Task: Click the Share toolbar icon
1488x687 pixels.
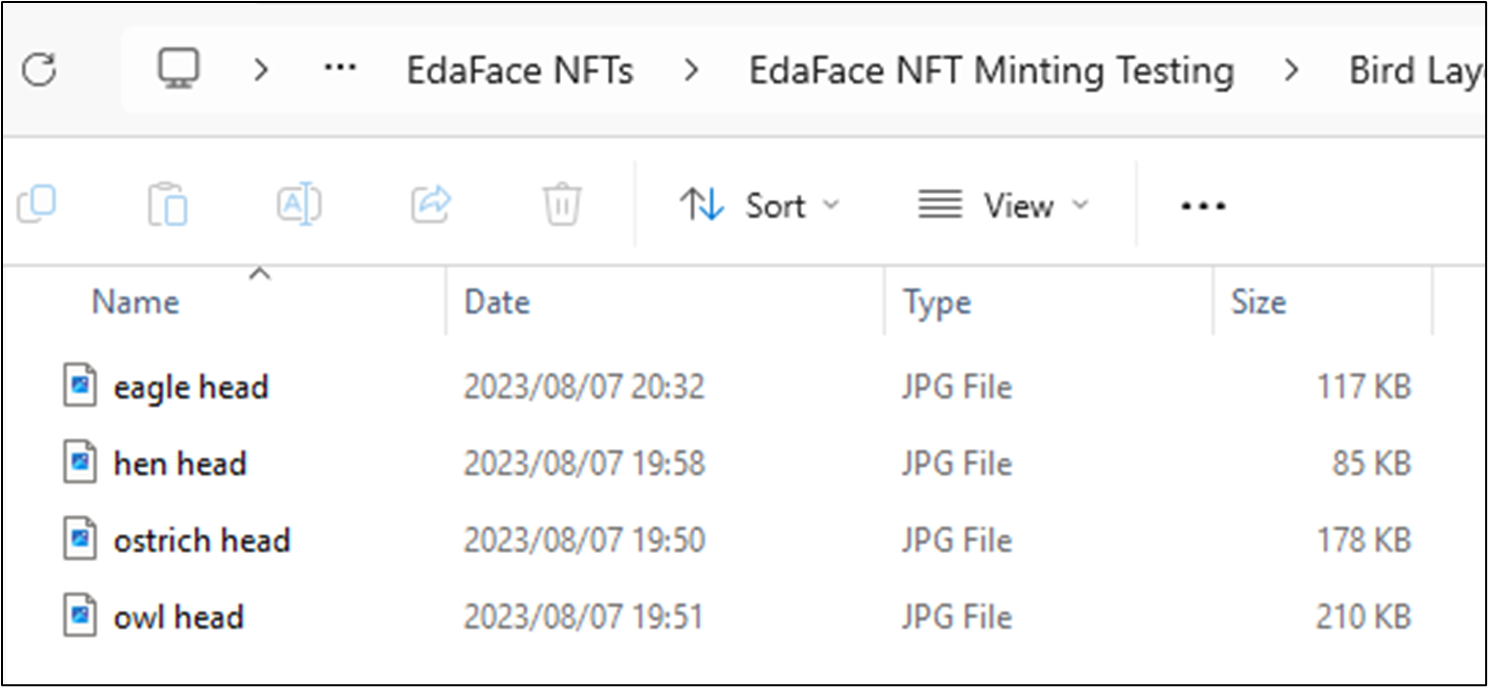Action: tap(431, 205)
